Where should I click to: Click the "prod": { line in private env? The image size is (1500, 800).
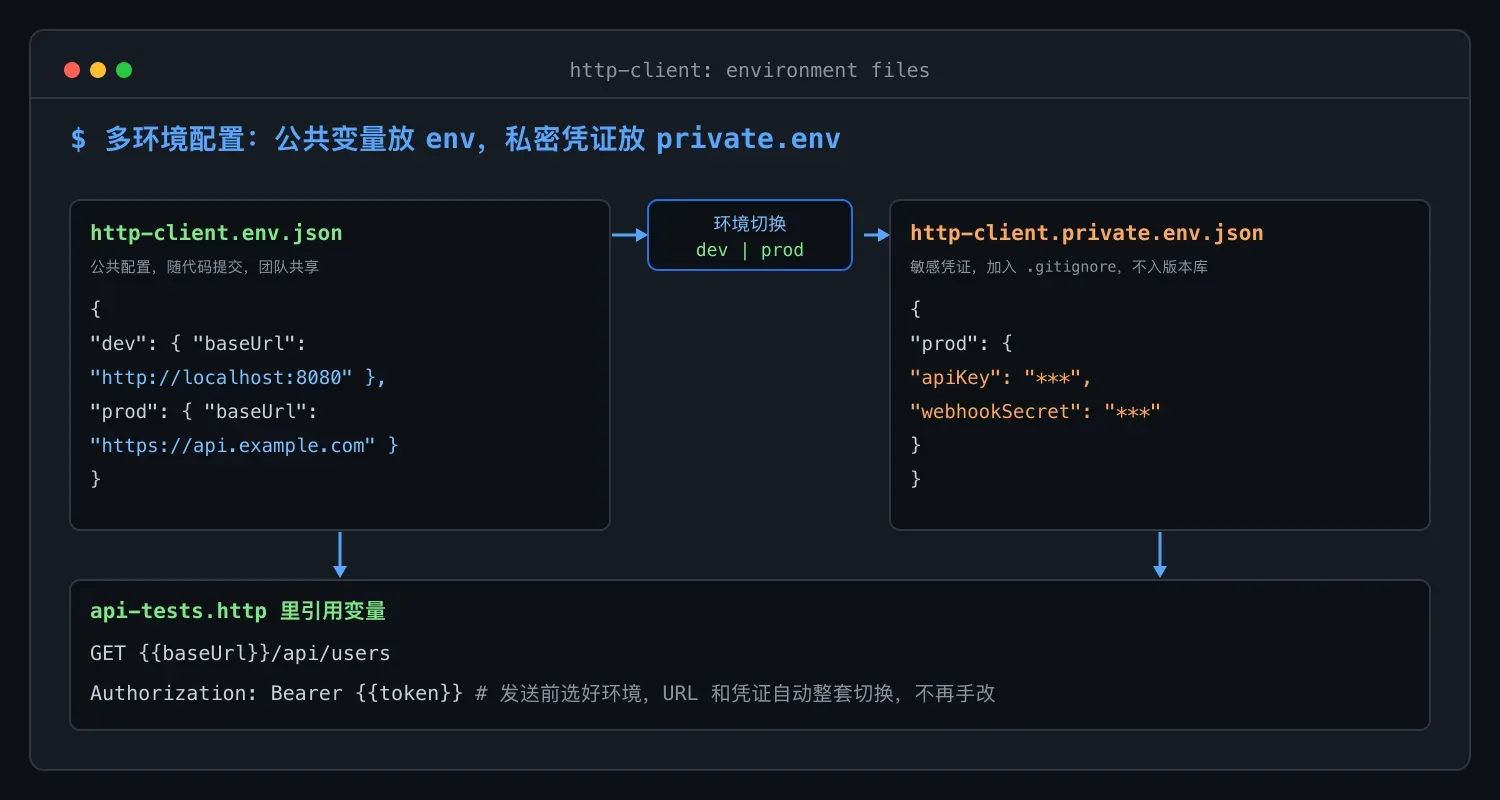tap(961, 343)
